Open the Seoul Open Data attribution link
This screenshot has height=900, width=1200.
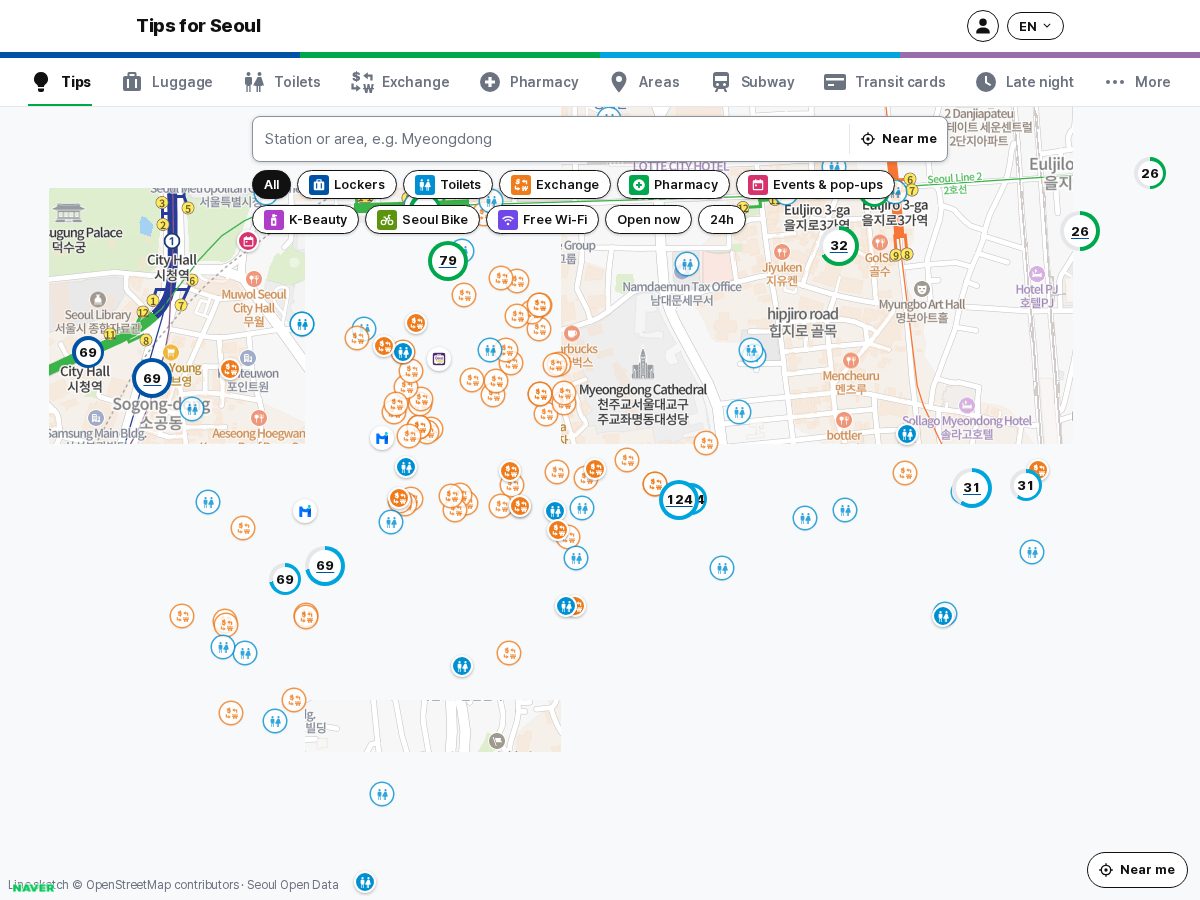point(293,885)
